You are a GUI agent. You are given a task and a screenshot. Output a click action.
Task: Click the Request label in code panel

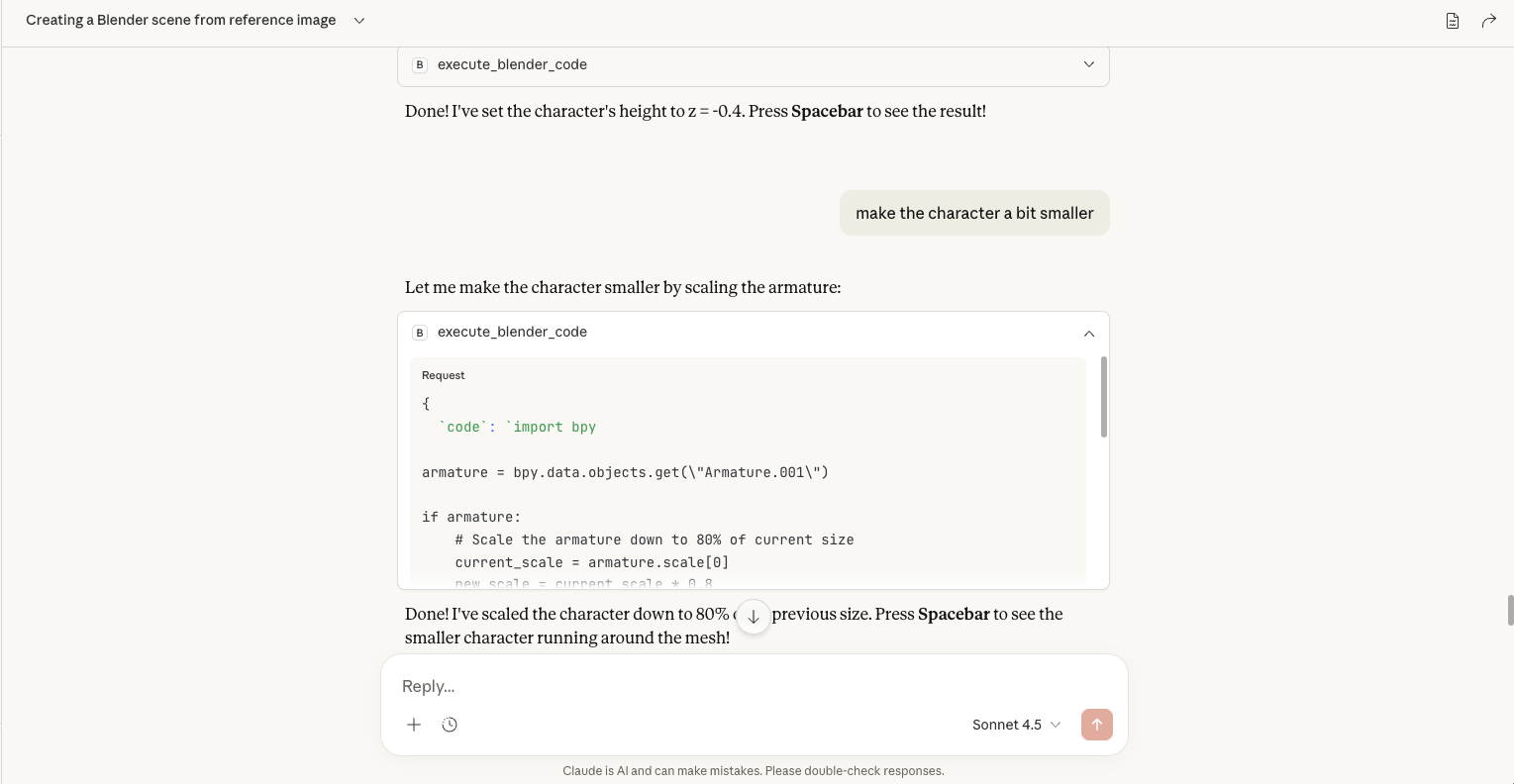tap(443, 375)
